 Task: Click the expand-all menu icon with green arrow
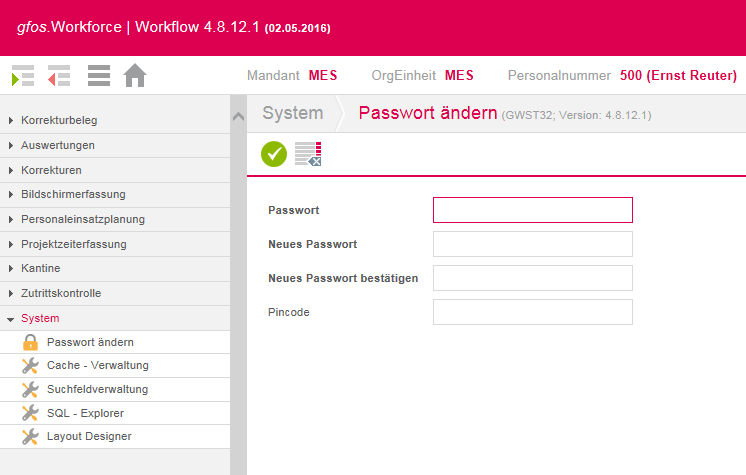click(23, 76)
